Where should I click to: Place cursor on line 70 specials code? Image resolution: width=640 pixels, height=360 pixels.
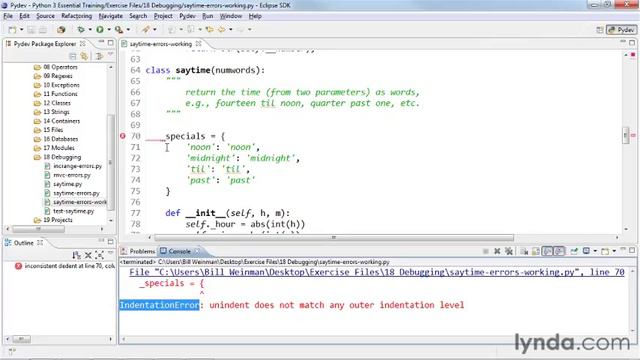[x=195, y=136]
